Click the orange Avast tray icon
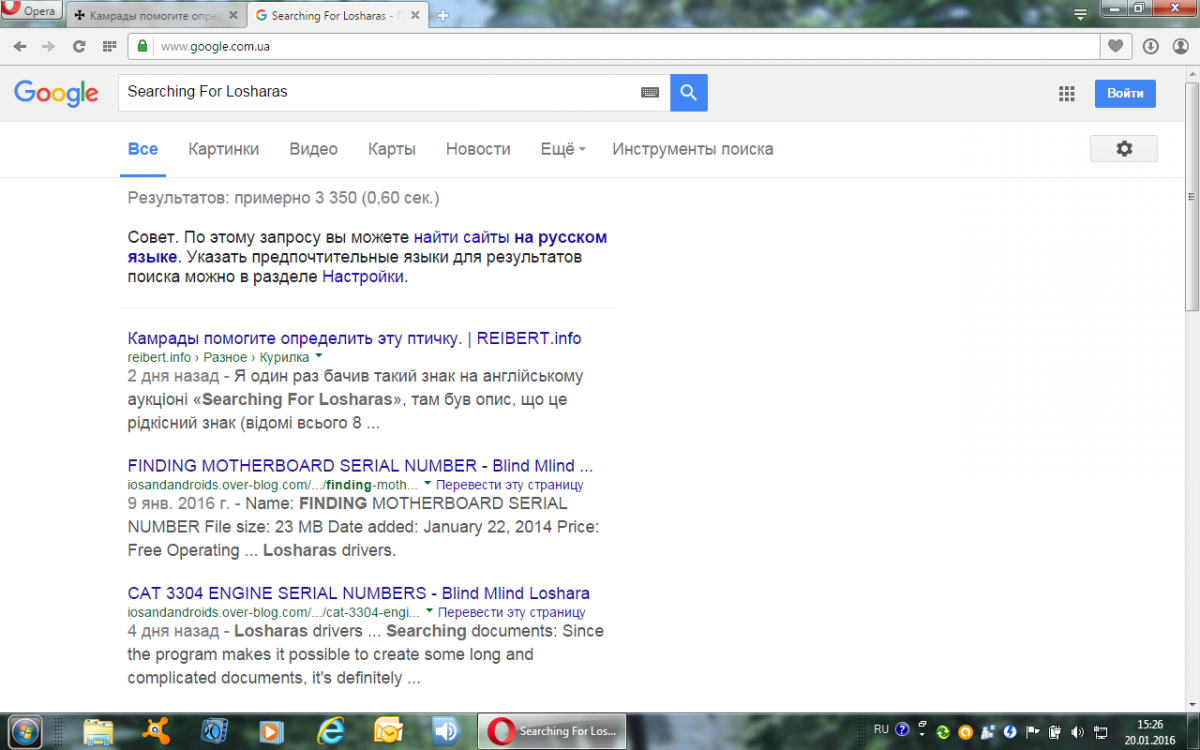This screenshot has height=750, width=1200. pos(965,731)
